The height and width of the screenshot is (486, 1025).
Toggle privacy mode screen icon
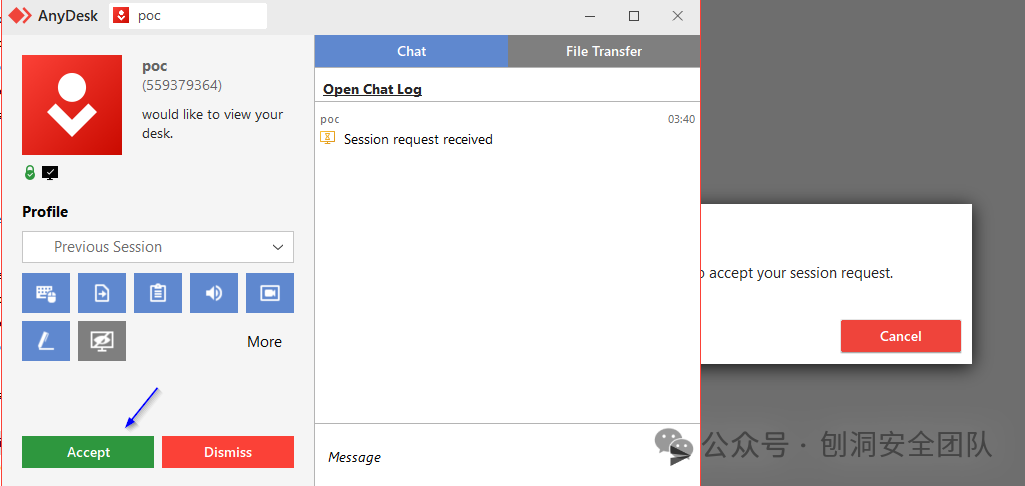(x=102, y=341)
